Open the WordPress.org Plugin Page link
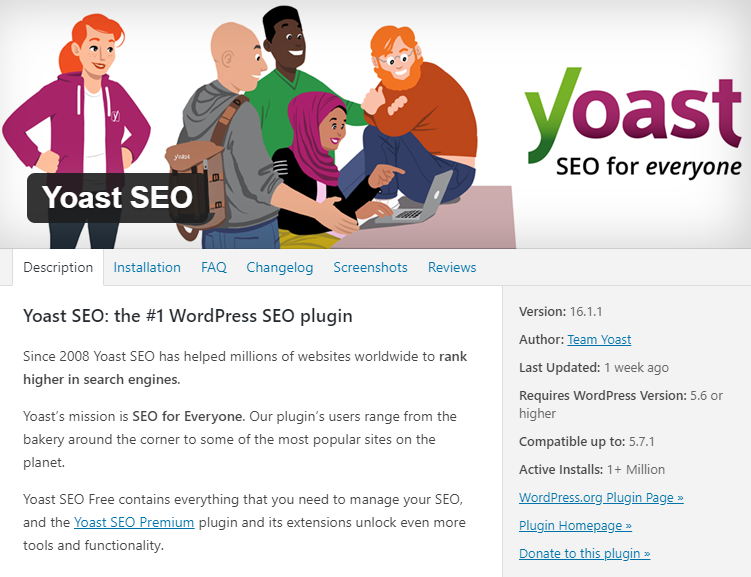Viewport: 751px width, 577px height. (x=601, y=497)
